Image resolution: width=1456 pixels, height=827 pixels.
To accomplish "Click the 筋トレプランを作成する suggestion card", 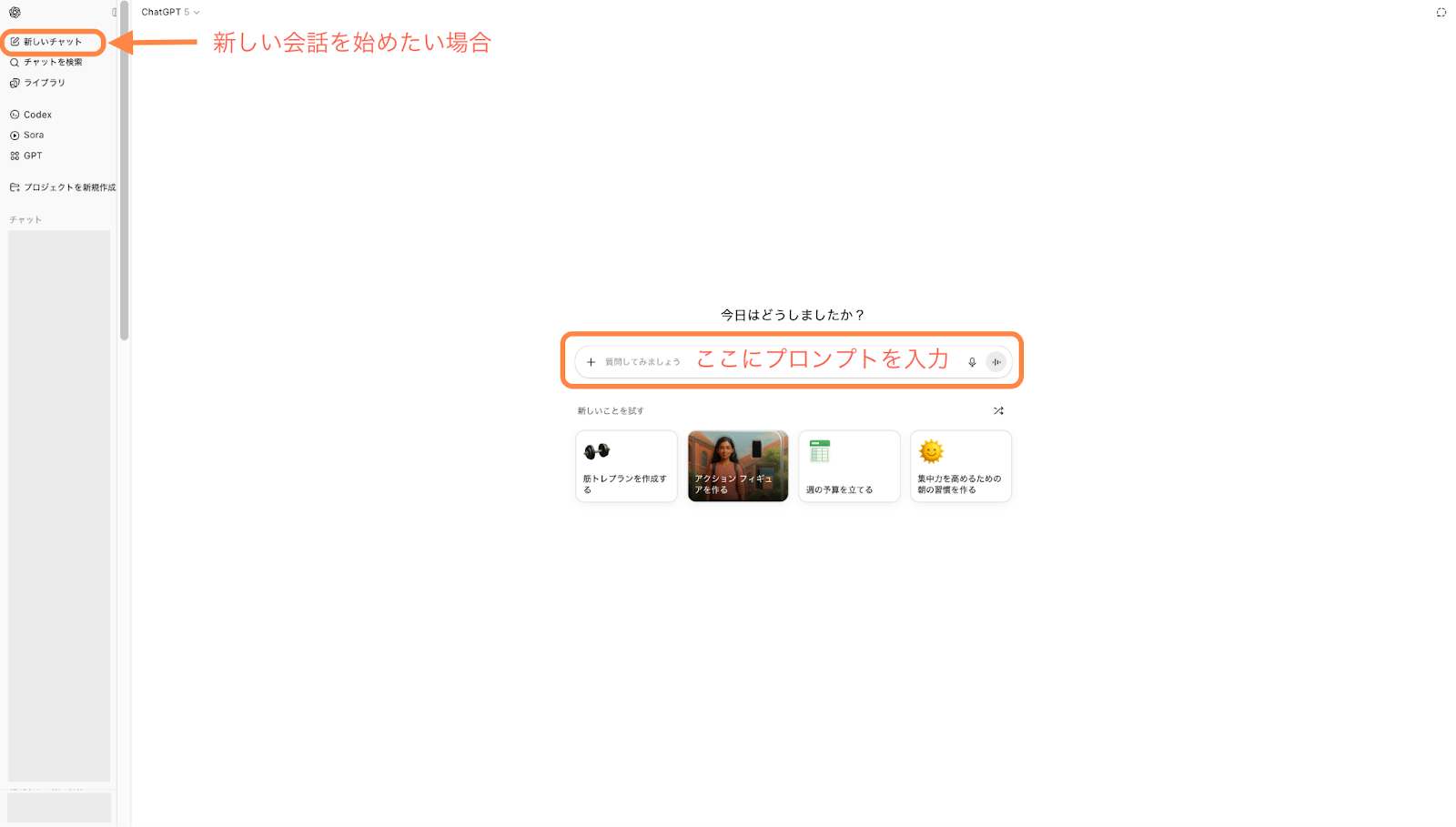I will coord(626,466).
